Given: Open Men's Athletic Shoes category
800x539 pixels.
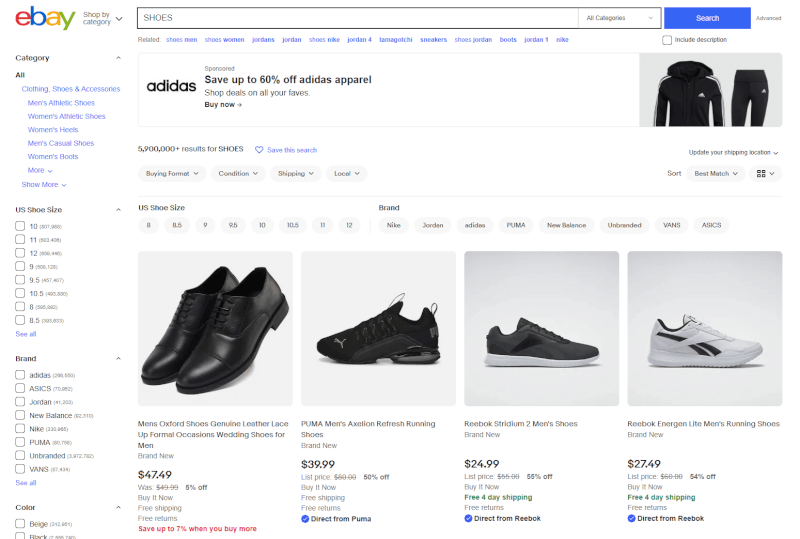Looking at the screenshot, I should pyautogui.click(x=61, y=103).
